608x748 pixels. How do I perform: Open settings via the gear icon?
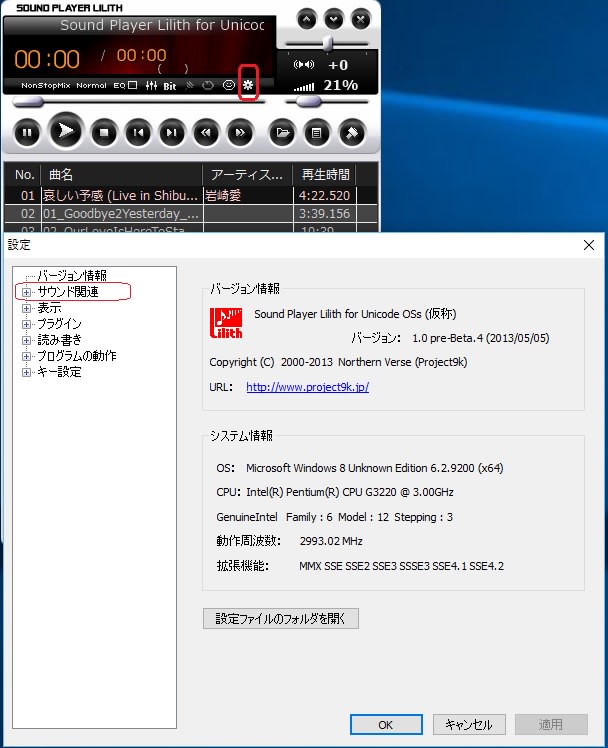click(x=248, y=85)
